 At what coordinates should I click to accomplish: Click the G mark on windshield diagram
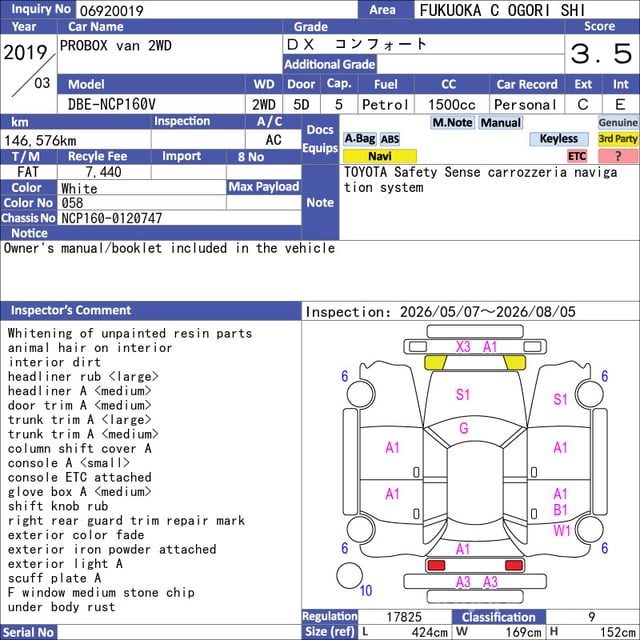464,428
